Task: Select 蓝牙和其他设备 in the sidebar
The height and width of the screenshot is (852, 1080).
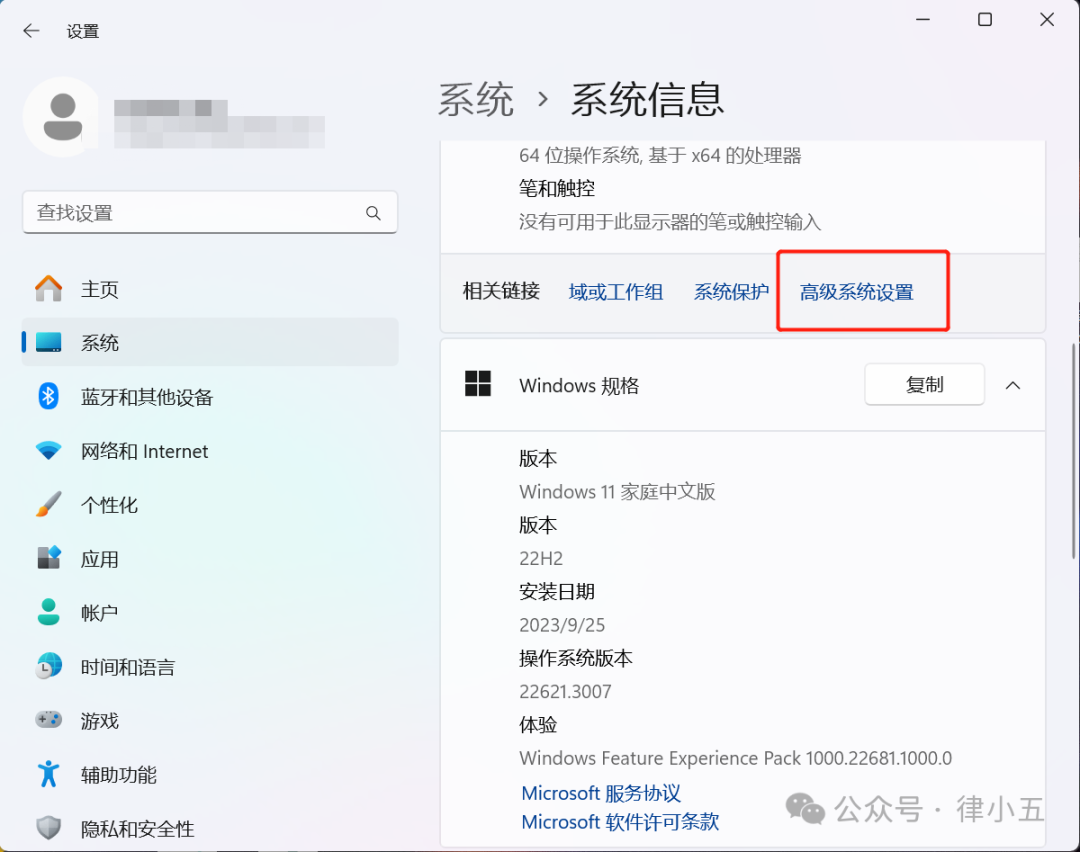Action: point(147,397)
